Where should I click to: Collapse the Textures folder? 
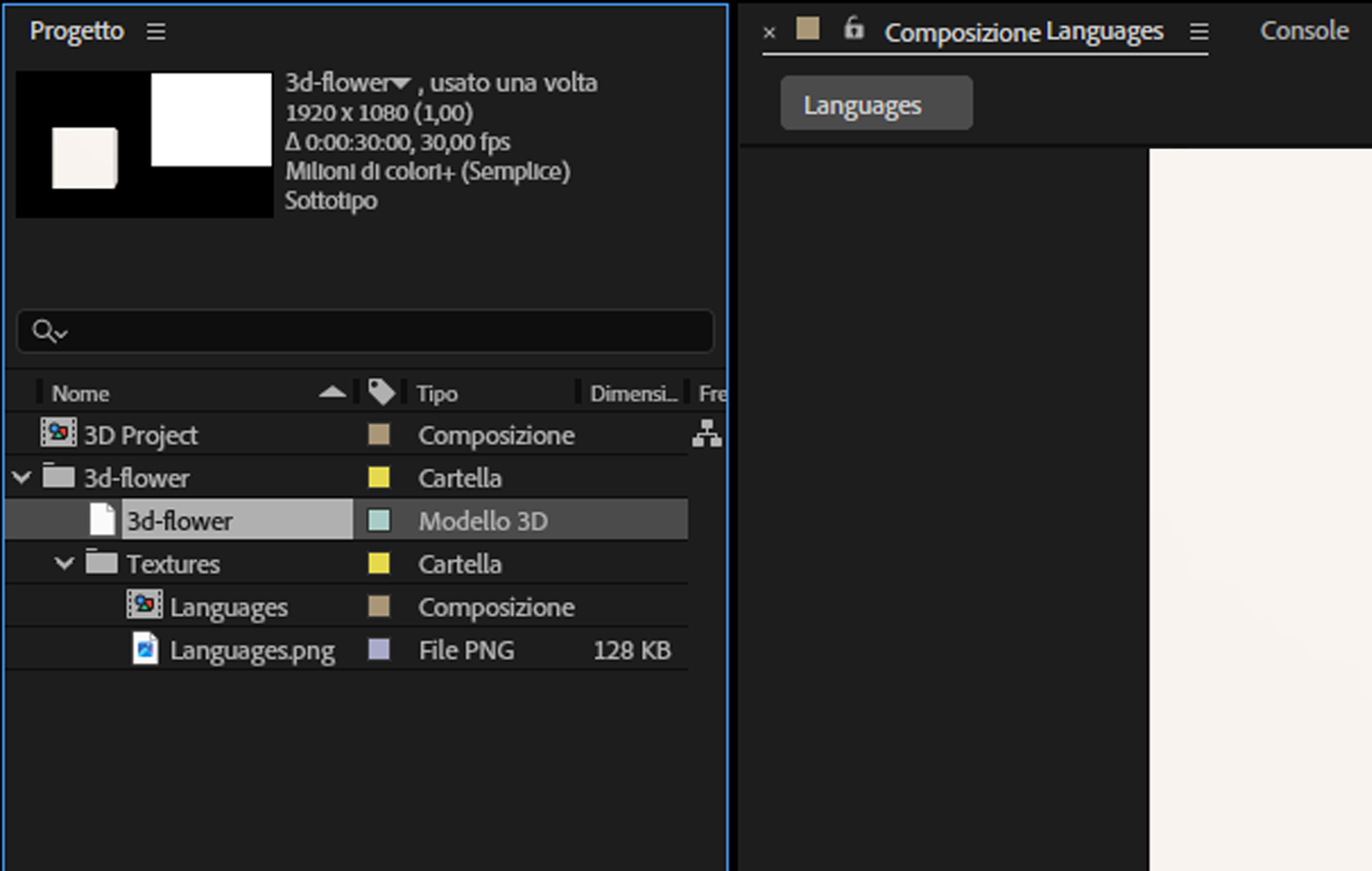coord(64,563)
